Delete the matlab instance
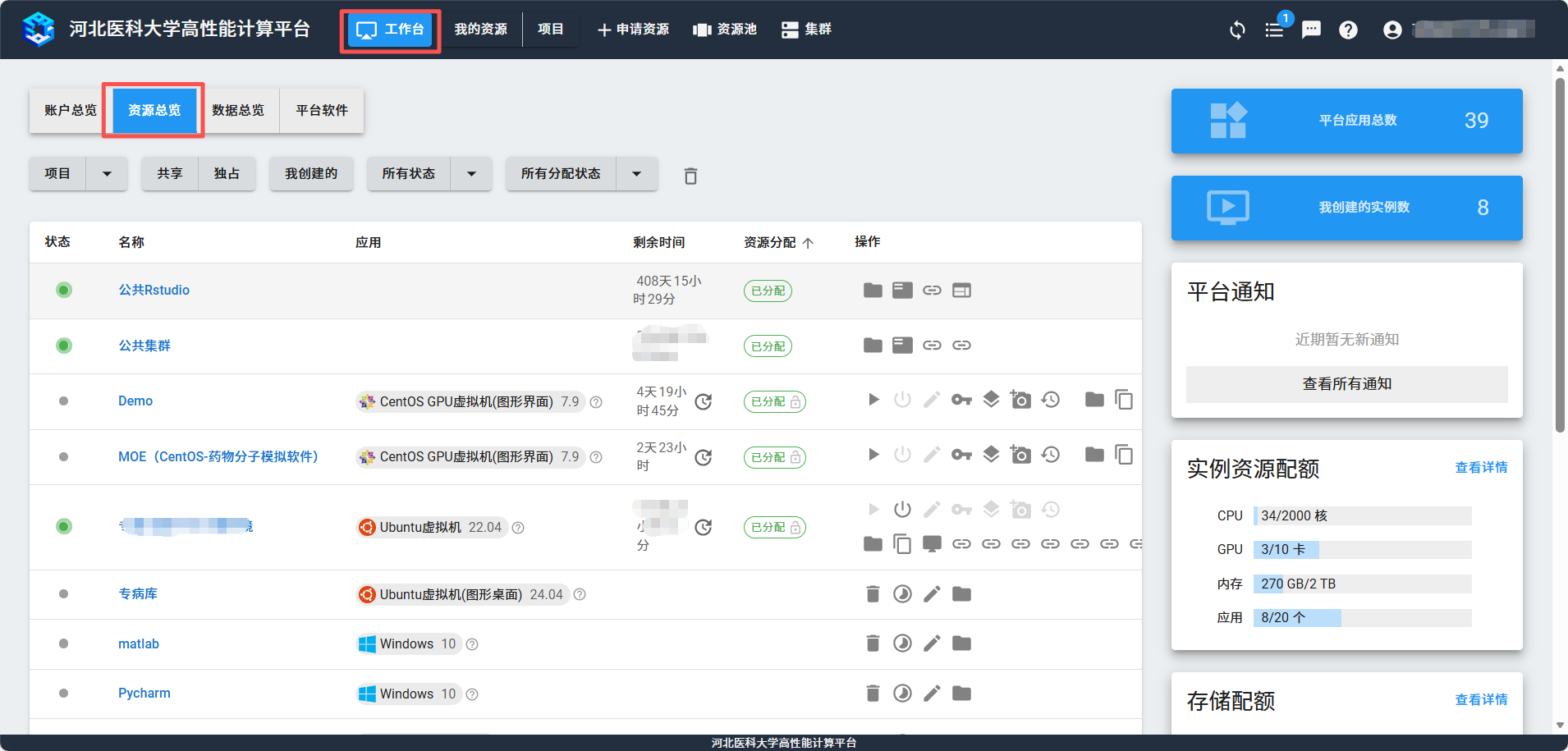Image resolution: width=1568 pixels, height=751 pixels. click(873, 643)
